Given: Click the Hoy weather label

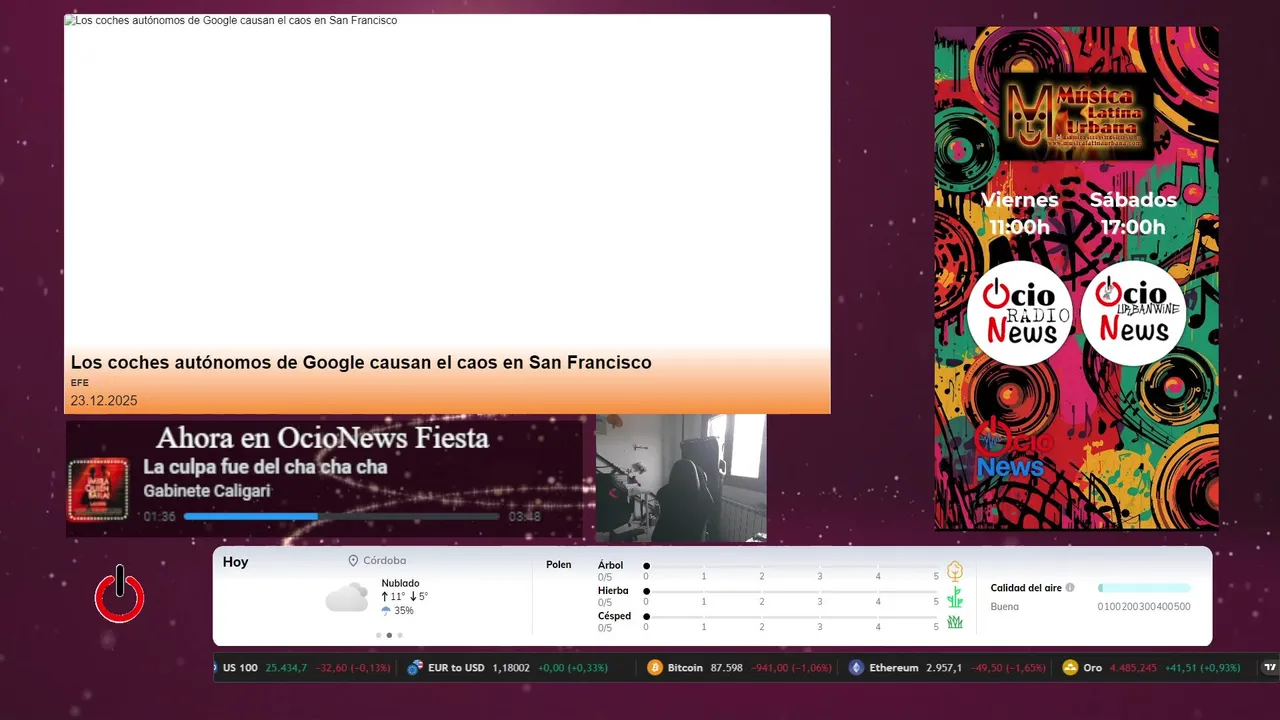Looking at the screenshot, I should tap(236, 562).
